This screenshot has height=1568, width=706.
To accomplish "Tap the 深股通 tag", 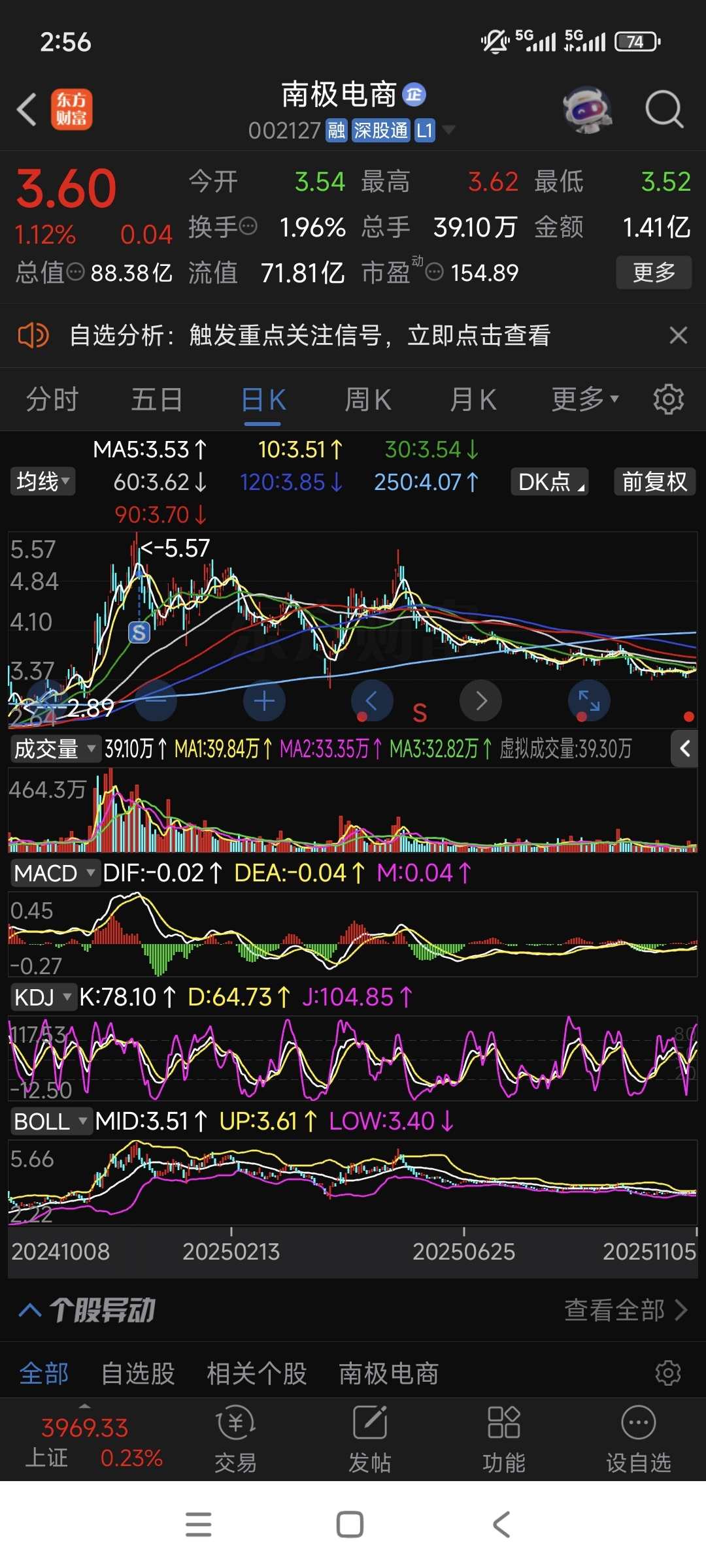I will pos(380,131).
